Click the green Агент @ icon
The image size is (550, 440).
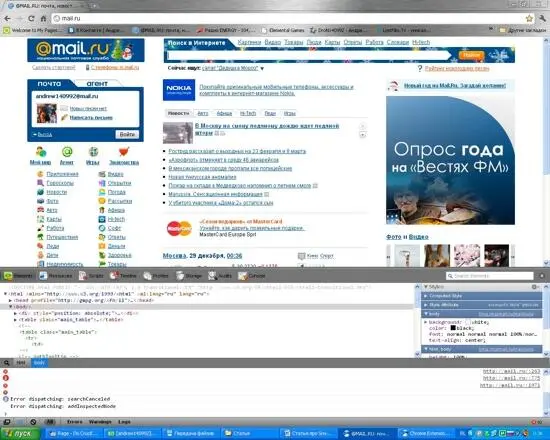(x=67, y=152)
